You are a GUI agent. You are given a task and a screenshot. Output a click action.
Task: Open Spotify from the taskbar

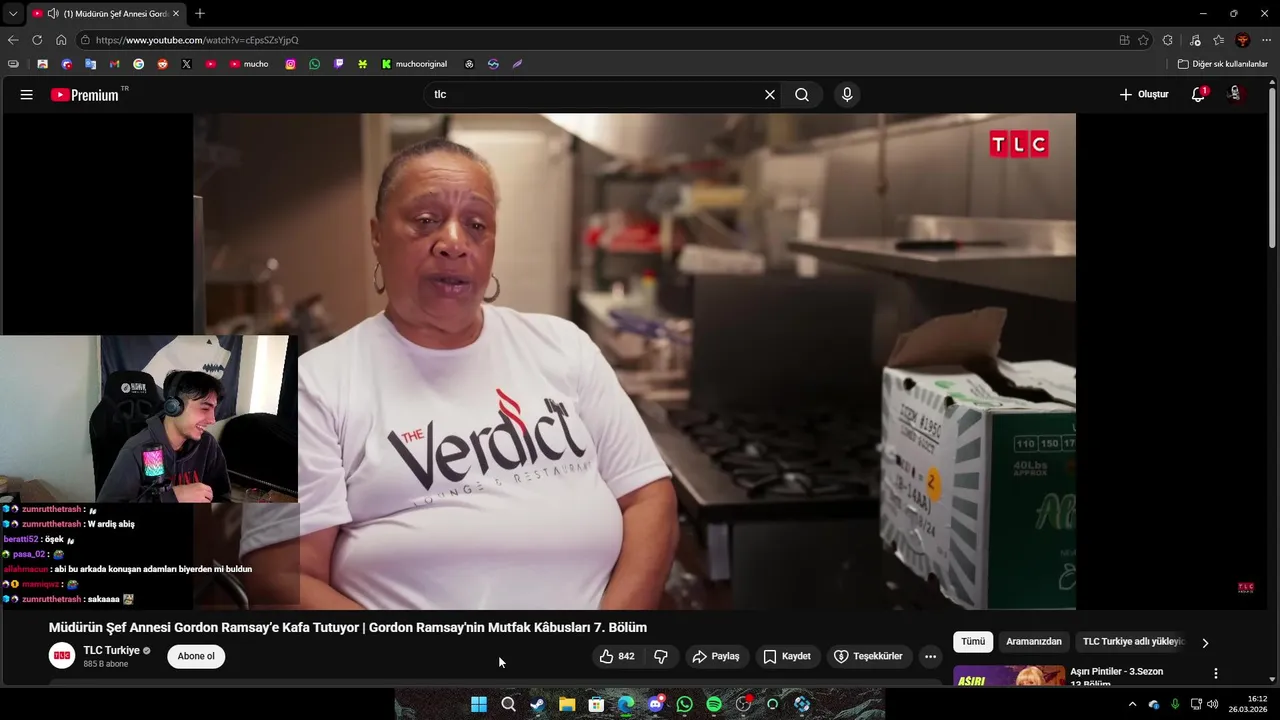tap(713, 704)
